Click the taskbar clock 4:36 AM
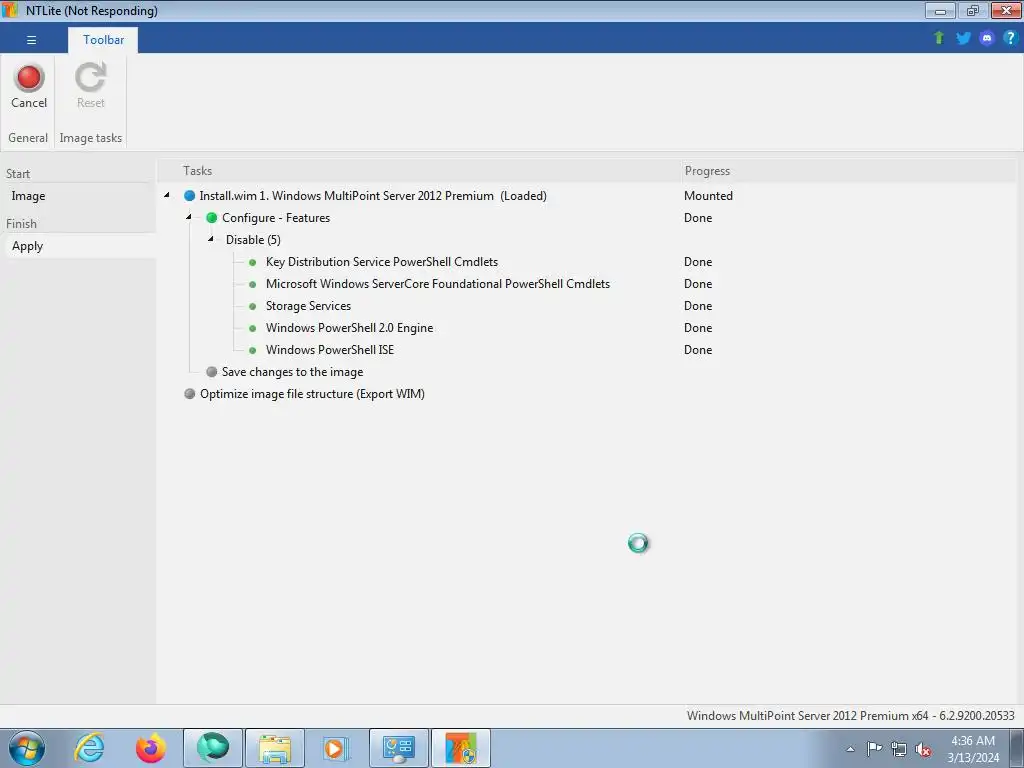The height and width of the screenshot is (768, 1024). pos(973,741)
